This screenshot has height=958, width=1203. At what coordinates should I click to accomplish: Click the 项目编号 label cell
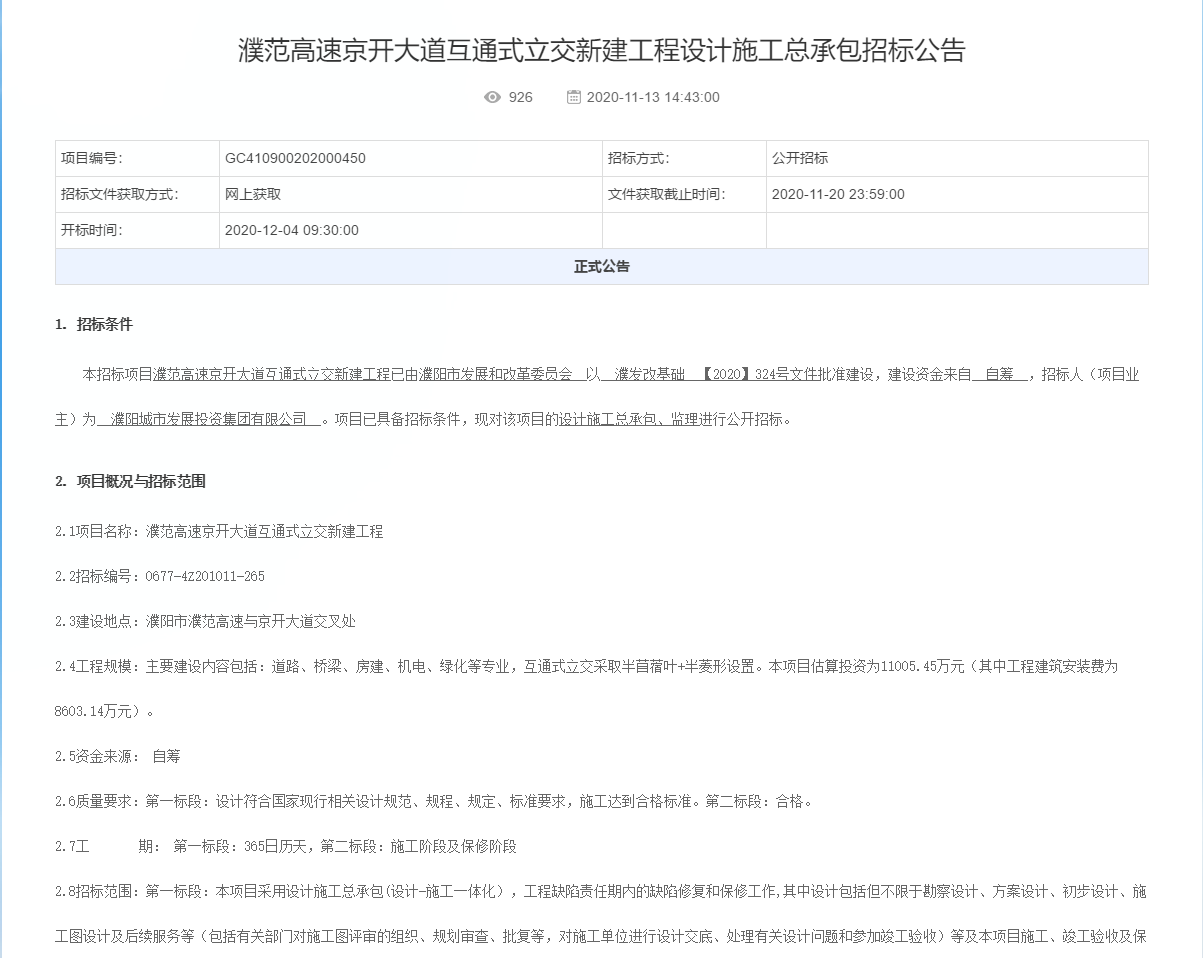tap(91, 159)
